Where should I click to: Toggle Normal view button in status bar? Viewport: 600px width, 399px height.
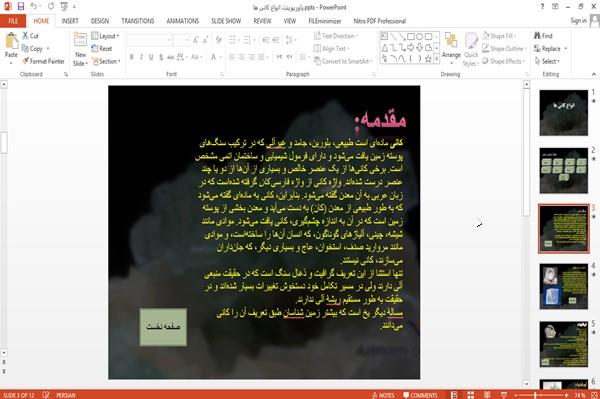pyautogui.click(x=454, y=395)
